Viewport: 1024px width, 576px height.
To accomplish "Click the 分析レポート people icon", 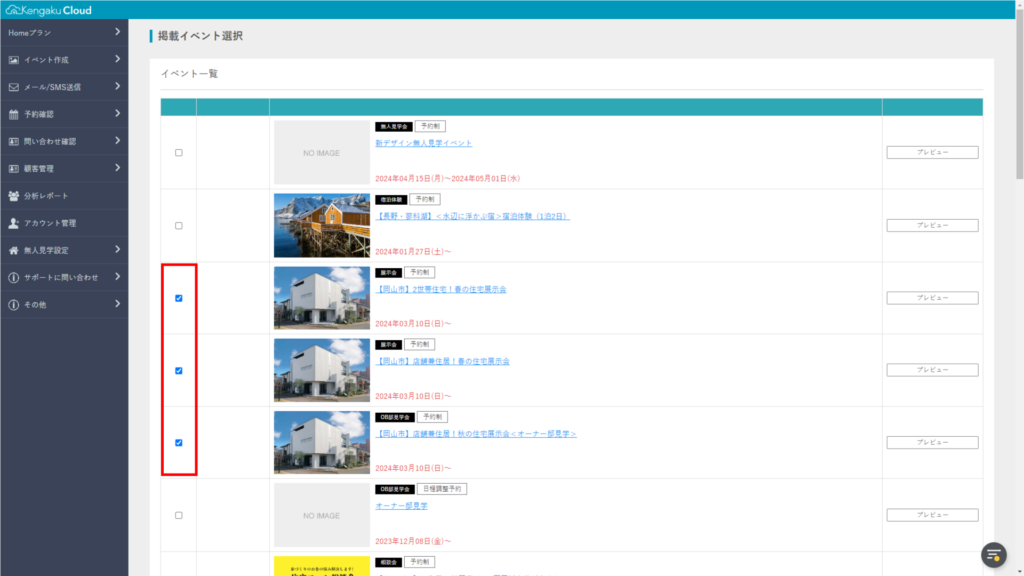I will (x=14, y=196).
